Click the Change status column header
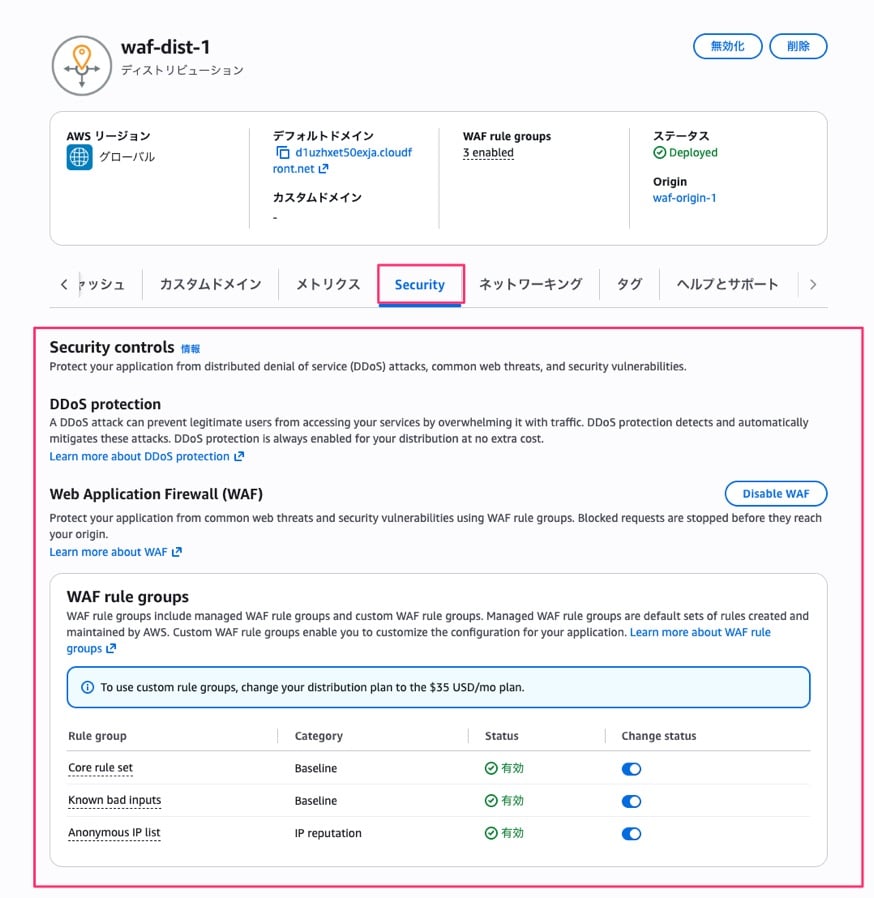 [659, 736]
